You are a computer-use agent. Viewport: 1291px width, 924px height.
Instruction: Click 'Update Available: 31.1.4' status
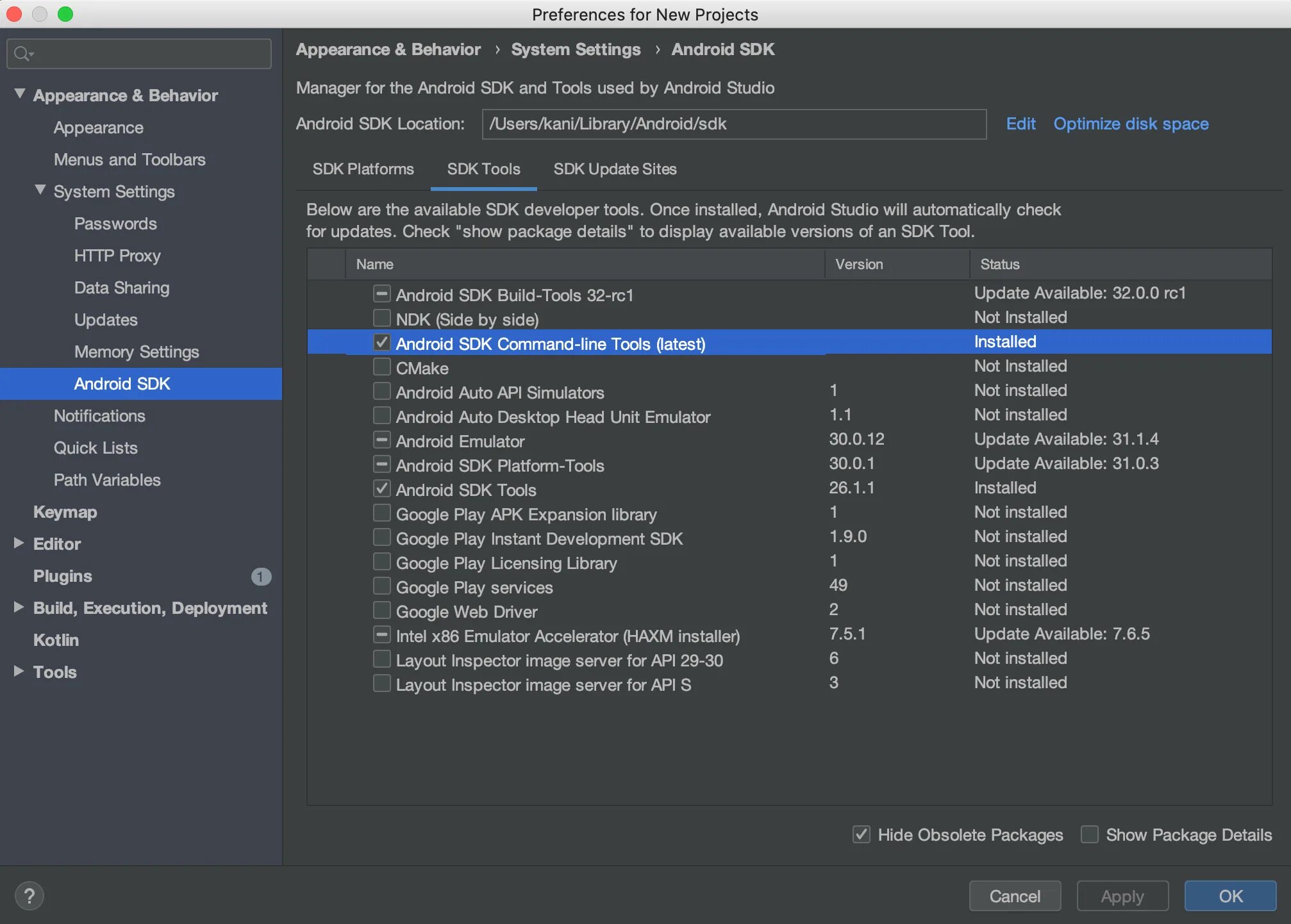pyautogui.click(x=1067, y=439)
